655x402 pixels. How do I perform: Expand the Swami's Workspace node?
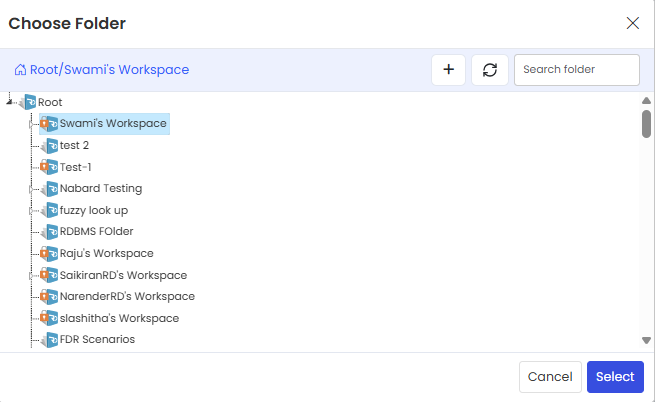pos(31,124)
